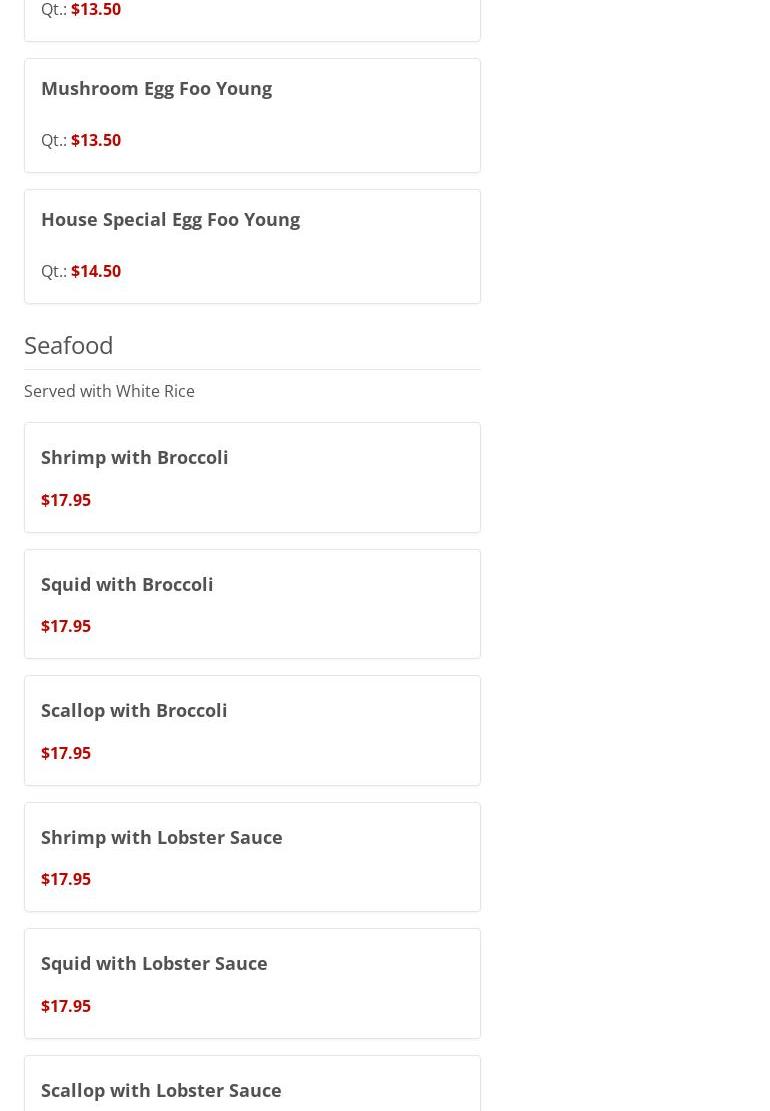
Task: Click the Shrimp with Lobster Sauce price
Action: pyautogui.click(x=66, y=879)
